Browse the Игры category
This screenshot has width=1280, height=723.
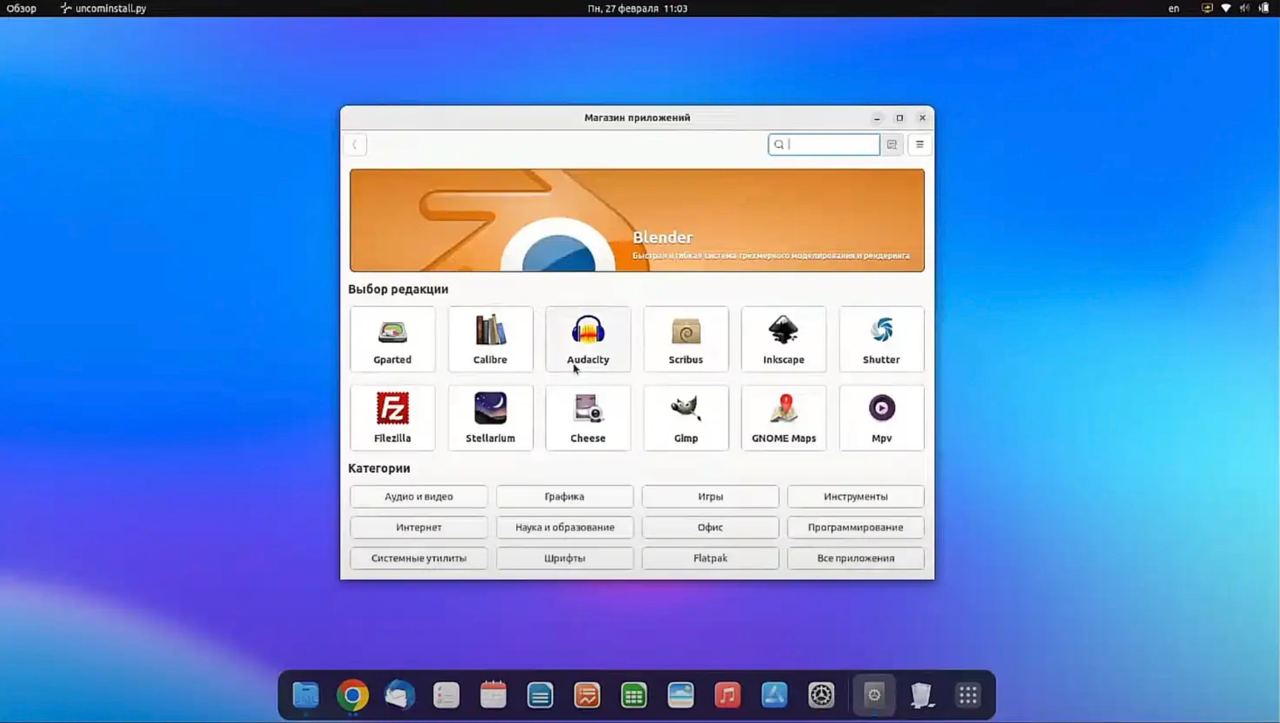(x=710, y=496)
